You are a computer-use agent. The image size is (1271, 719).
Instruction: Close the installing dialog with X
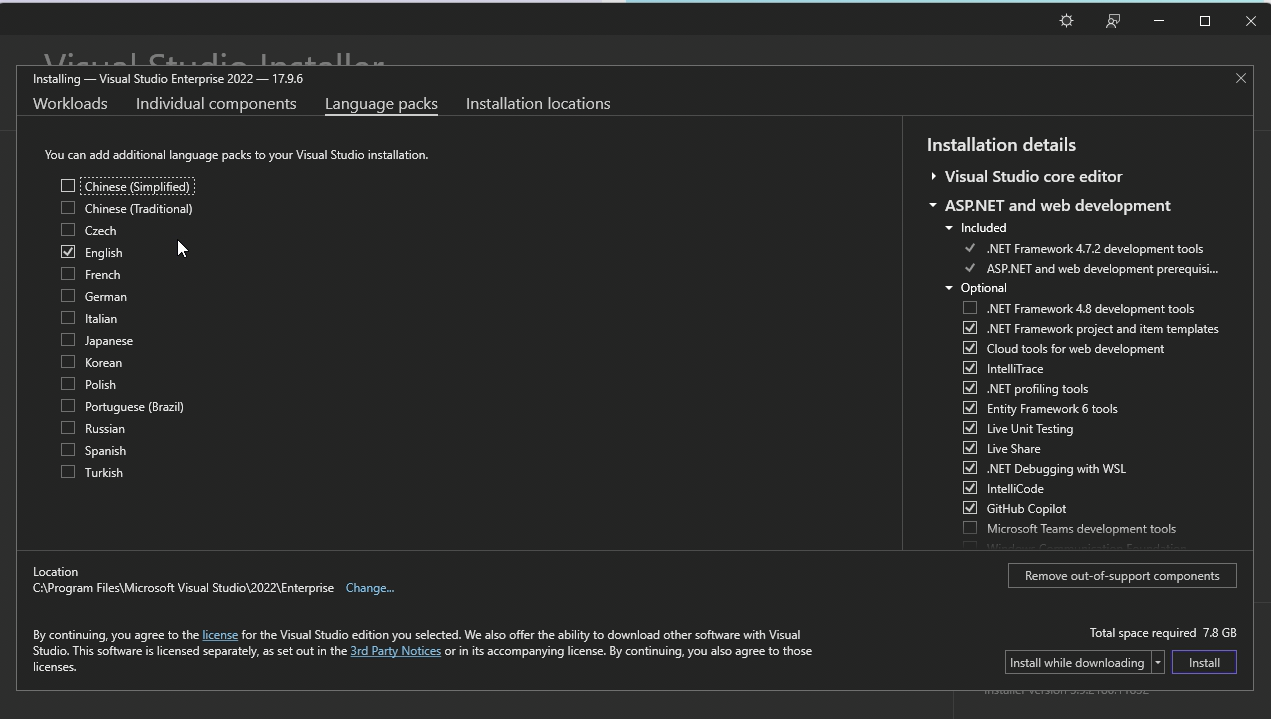point(1241,78)
